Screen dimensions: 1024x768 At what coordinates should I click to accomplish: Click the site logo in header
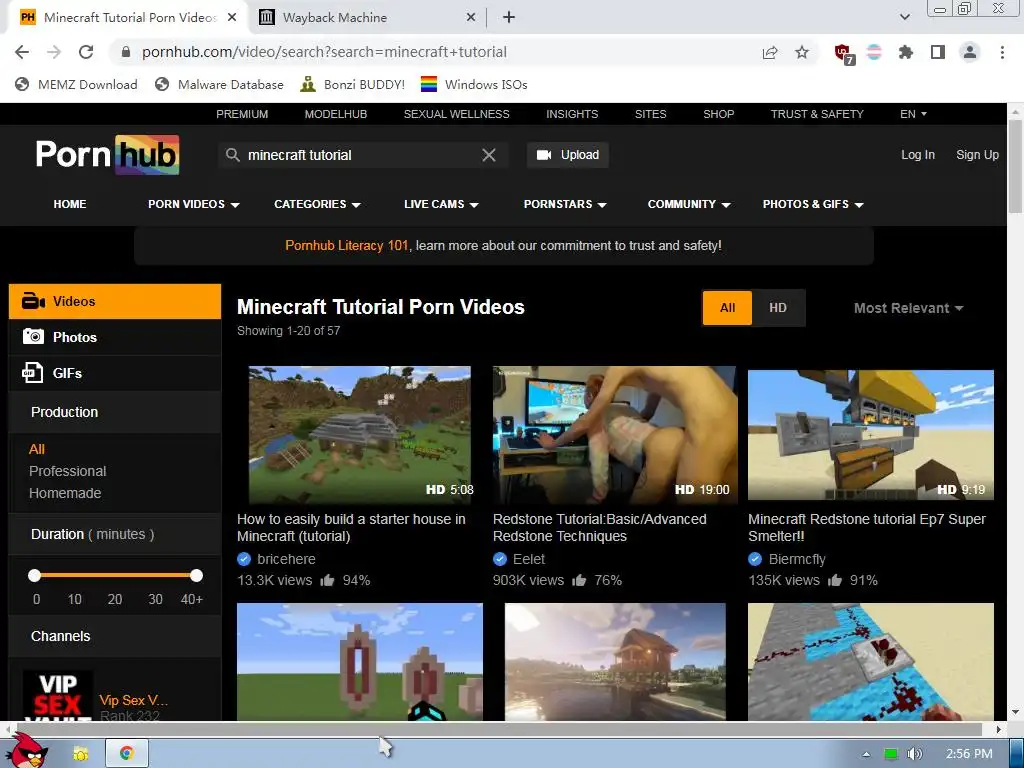[x=108, y=155]
